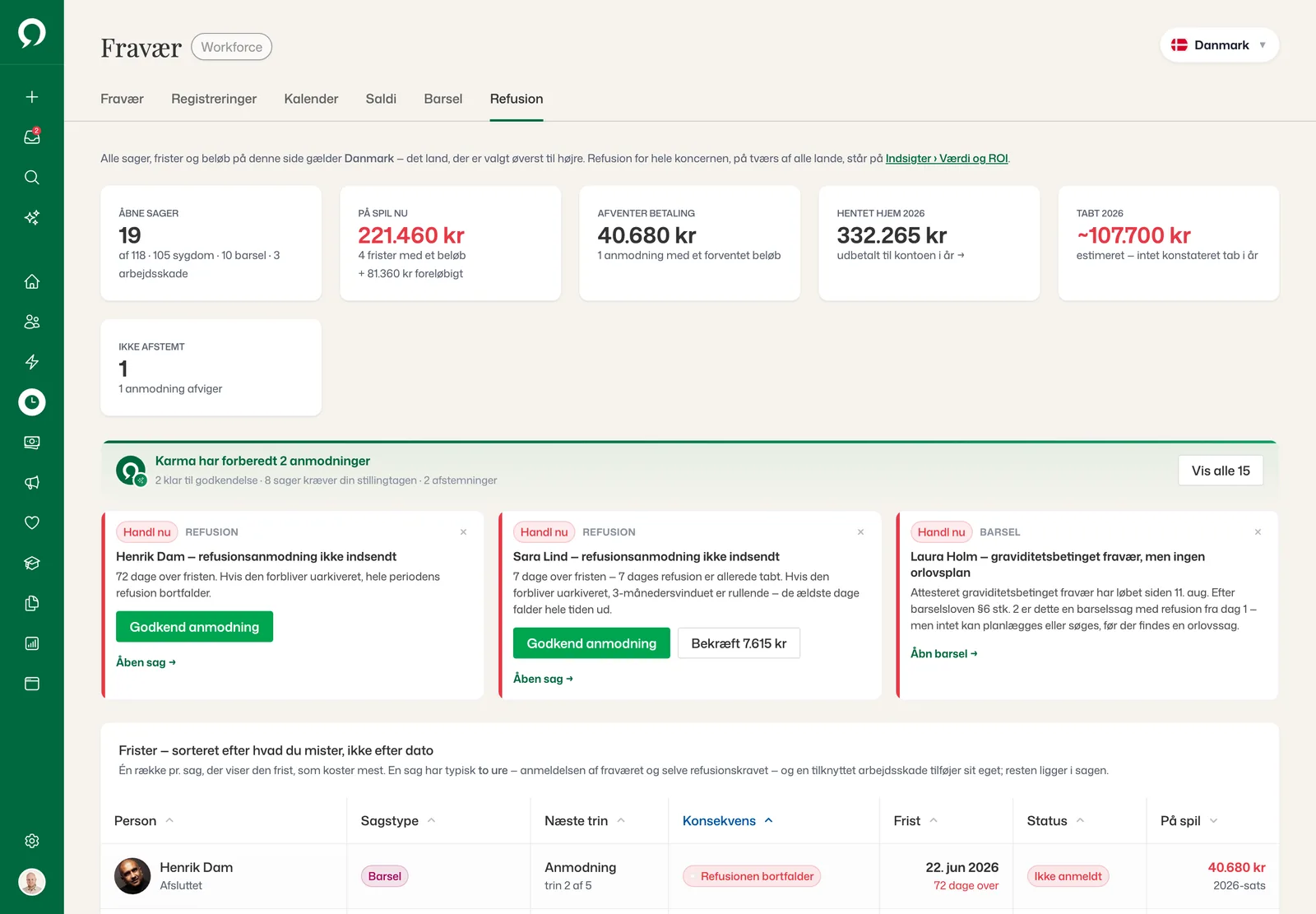Open the people icon in sidebar

pos(32,322)
